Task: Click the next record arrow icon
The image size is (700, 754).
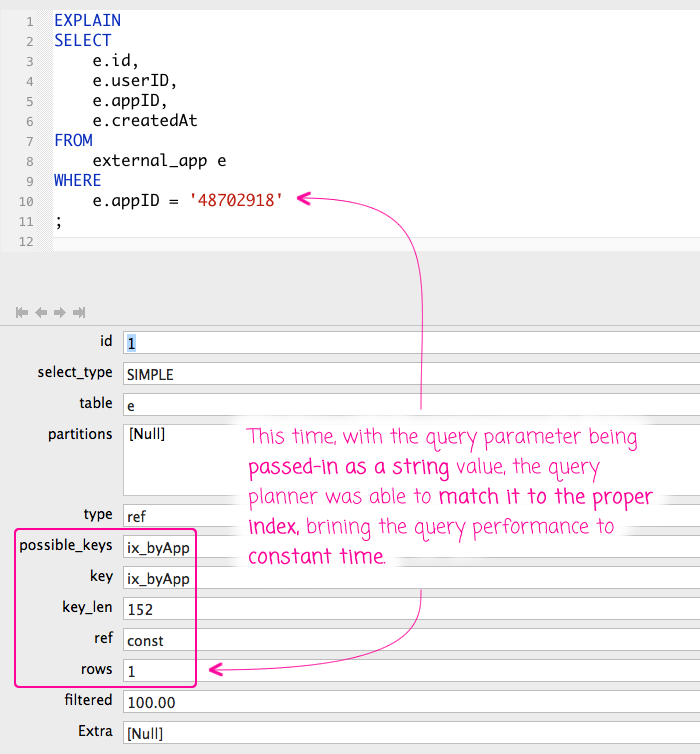Action: (60, 312)
